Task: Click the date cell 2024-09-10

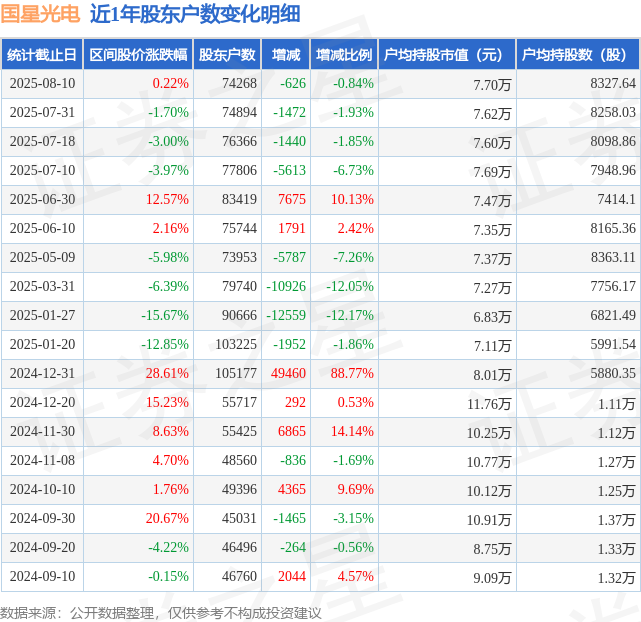Action: [43, 577]
